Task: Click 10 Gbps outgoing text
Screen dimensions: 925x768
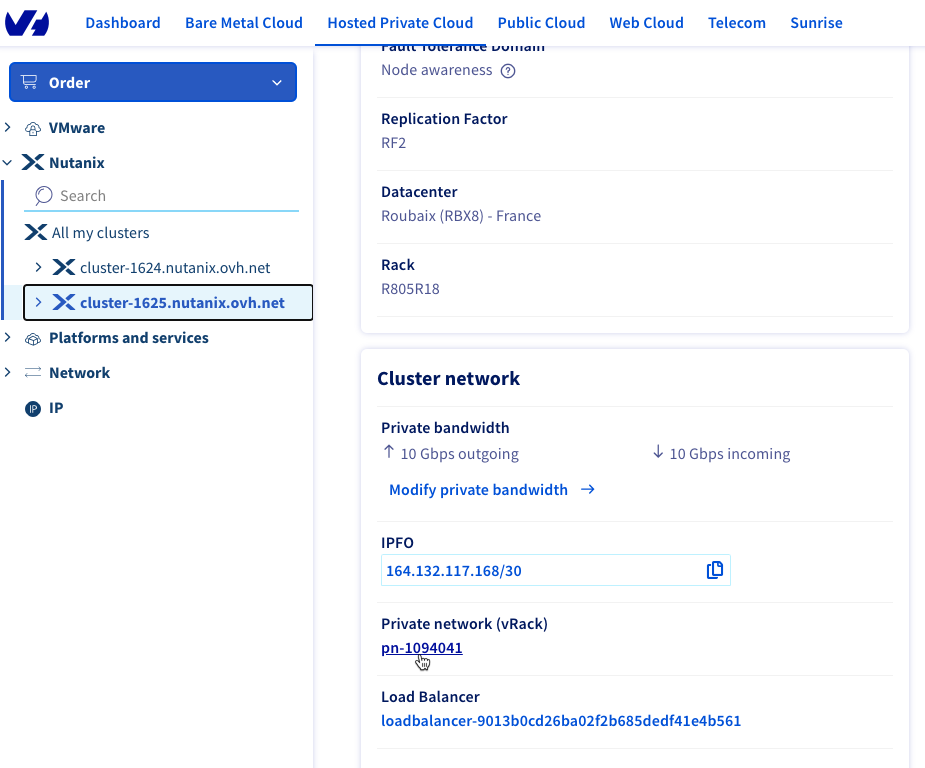Action: click(460, 454)
